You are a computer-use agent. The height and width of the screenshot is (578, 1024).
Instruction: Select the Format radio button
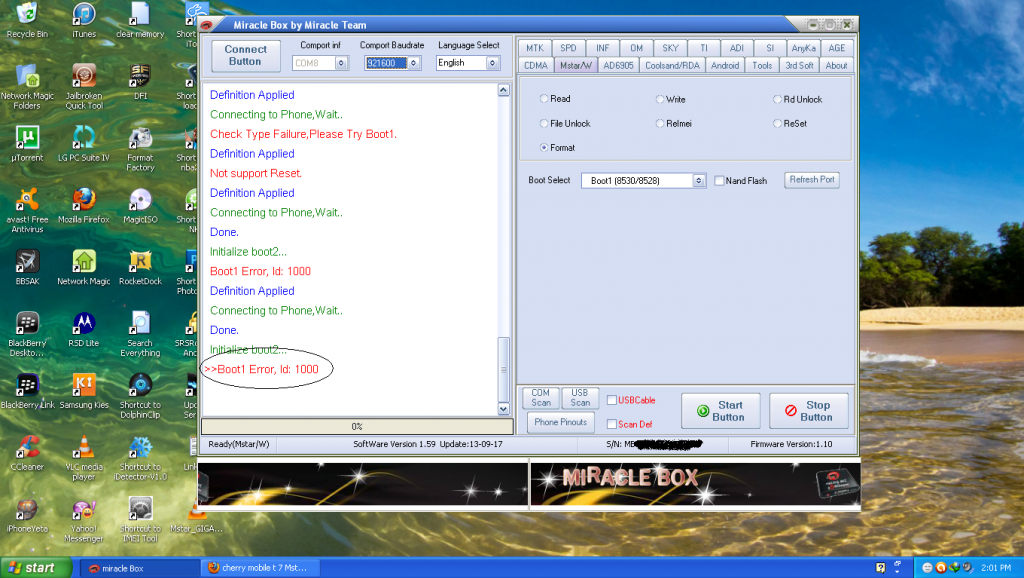544,148
